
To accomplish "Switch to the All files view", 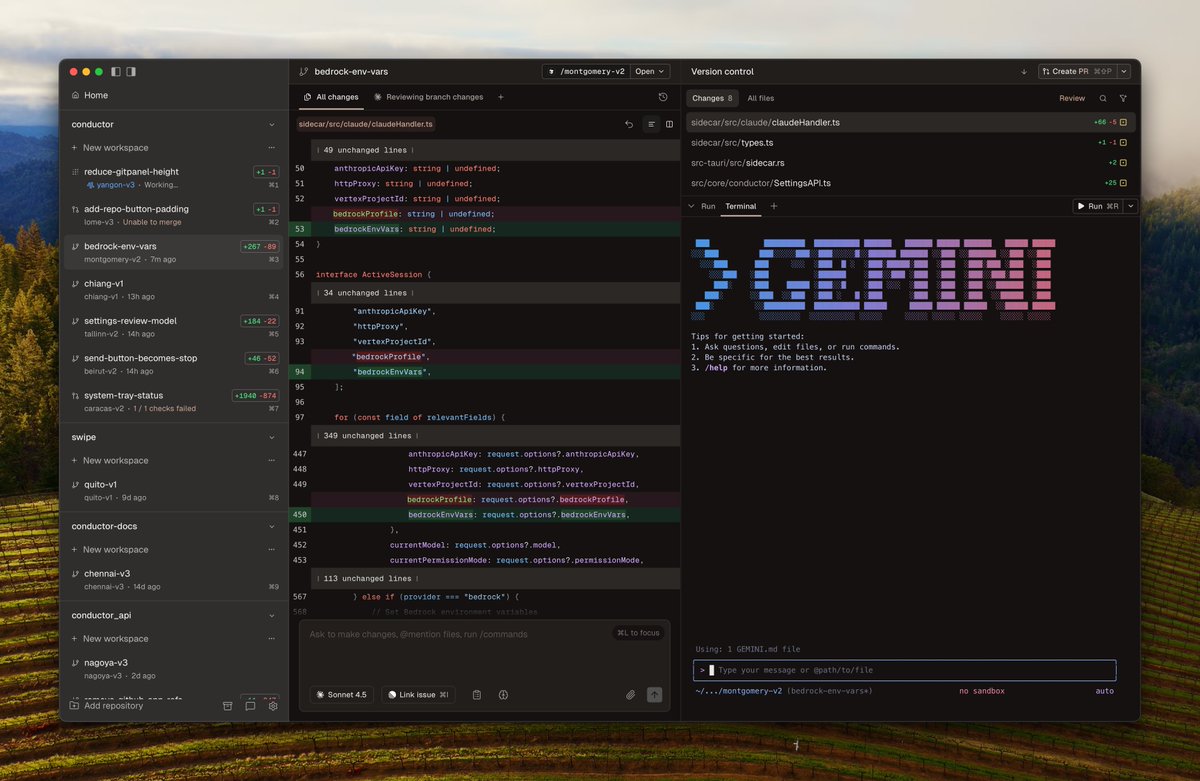I will click(760, 98).
